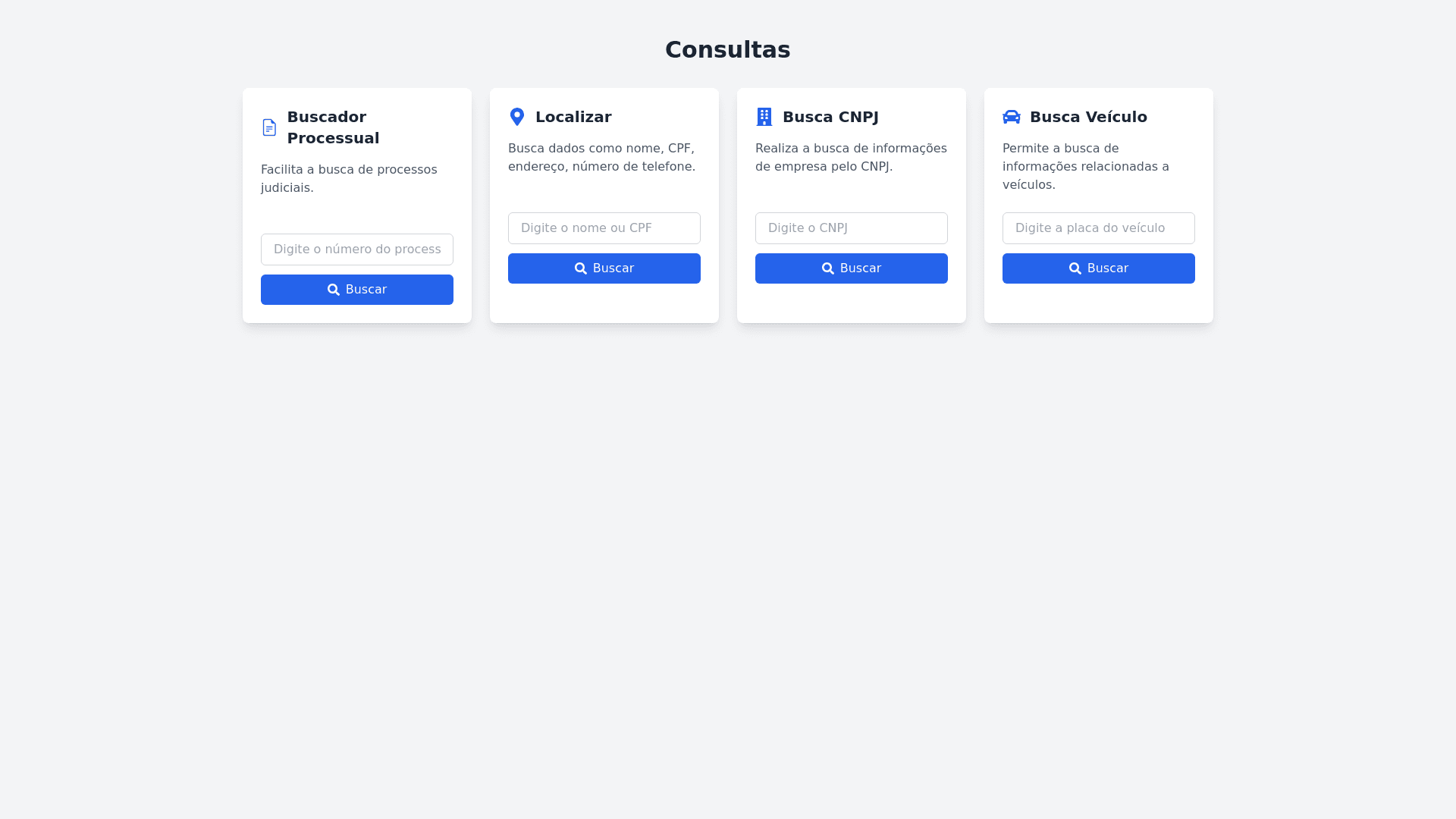Viewport: 1456px width, 819px height.
Task: Click the magnifier icon in Busca Veículo's Buscar button
Action: tap(1075, 268)
